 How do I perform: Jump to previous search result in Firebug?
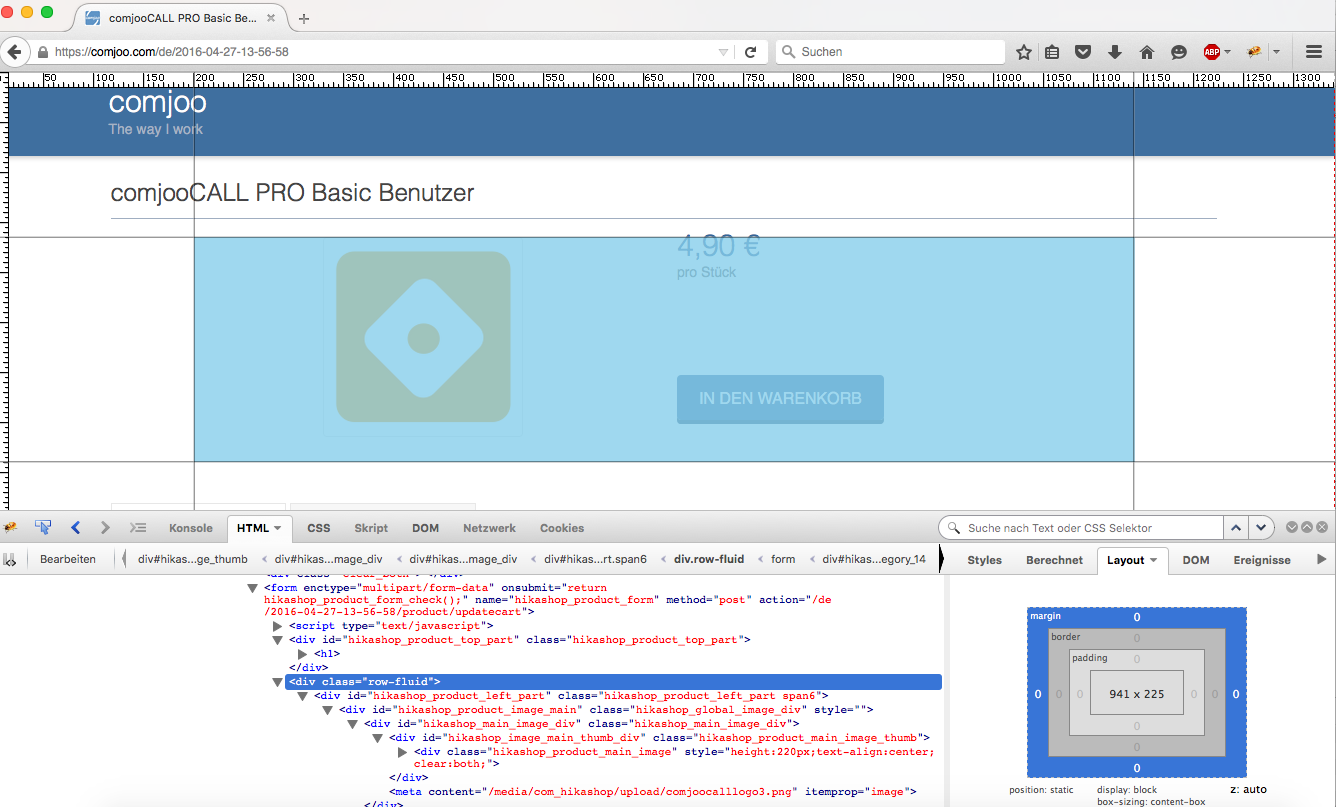click(x=1236, y=528)
